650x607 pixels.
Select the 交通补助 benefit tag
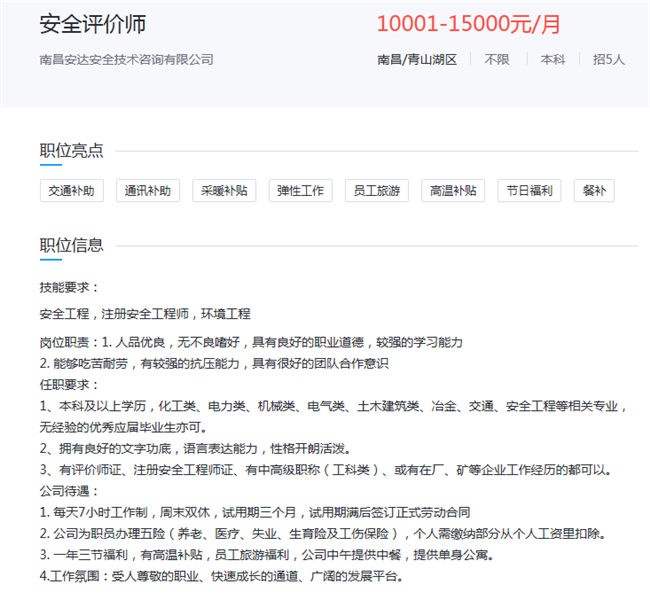coord(73,190)
